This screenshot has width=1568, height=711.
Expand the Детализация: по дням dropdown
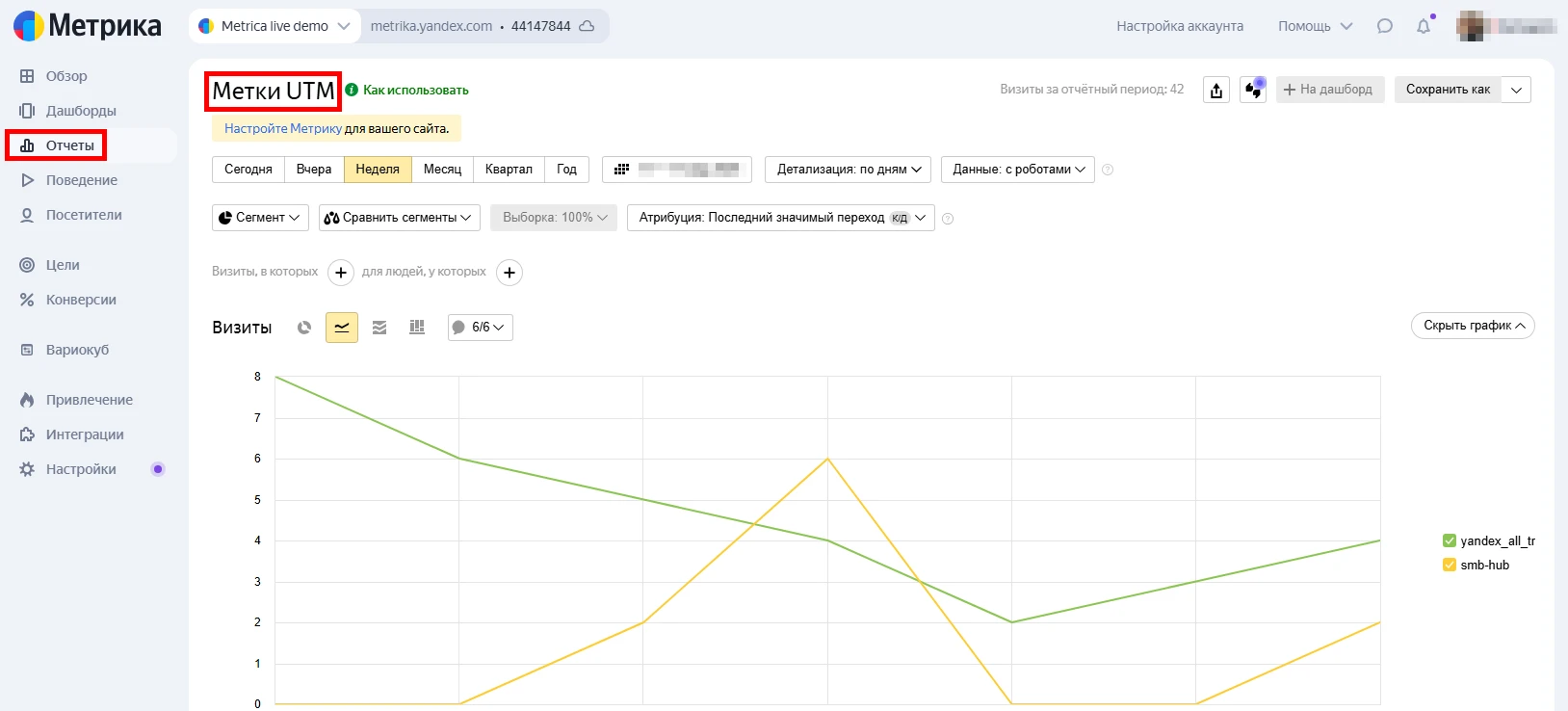(849, 170)
